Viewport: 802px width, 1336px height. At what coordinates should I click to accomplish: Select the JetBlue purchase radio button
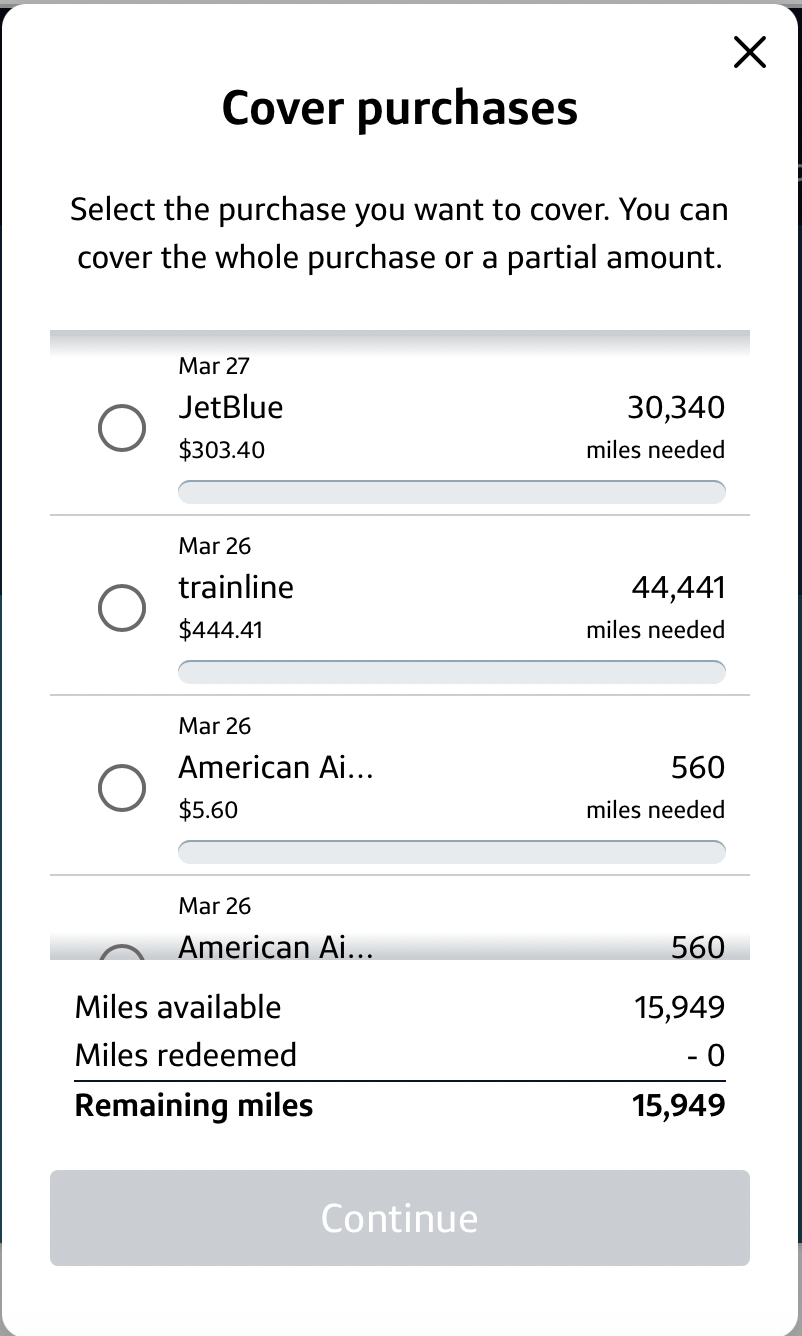pos(122,428)
